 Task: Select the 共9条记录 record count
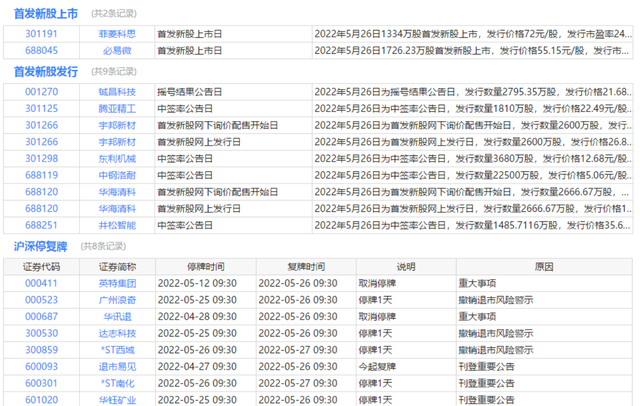point(114,72)
